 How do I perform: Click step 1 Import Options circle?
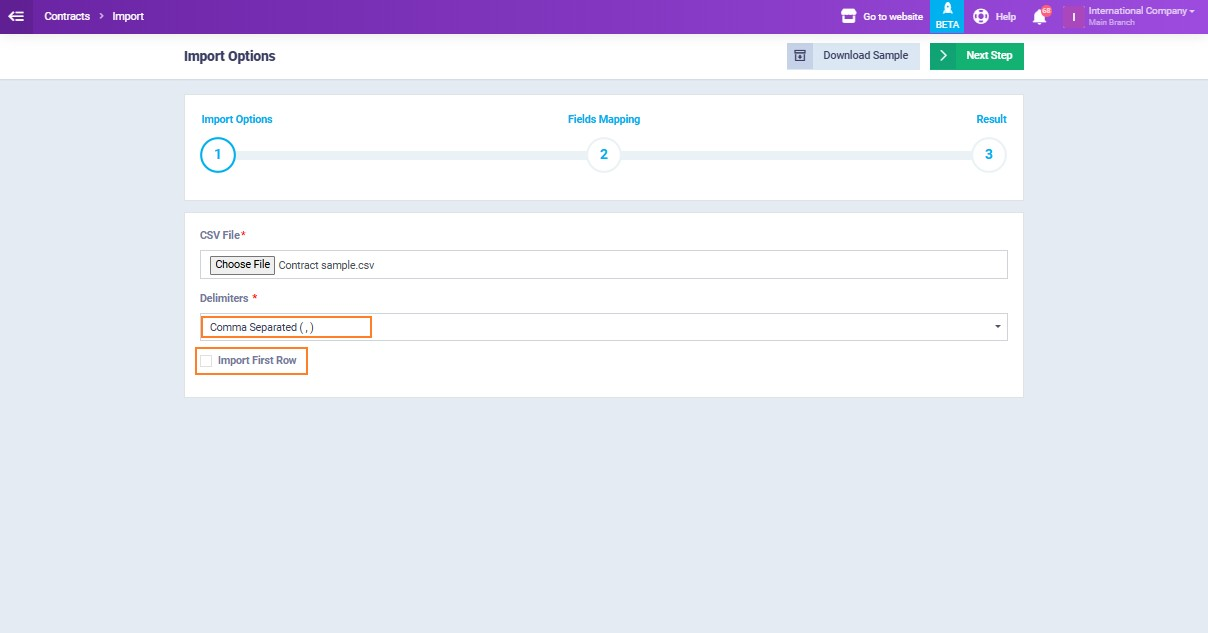tap(218, 155)
